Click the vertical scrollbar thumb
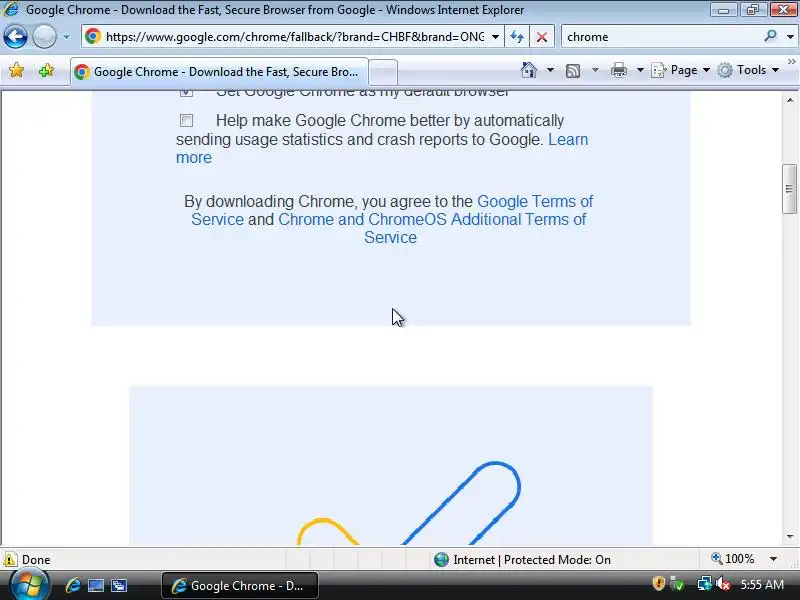The height and width of the screenshot is (600, 800). (789, 189)
